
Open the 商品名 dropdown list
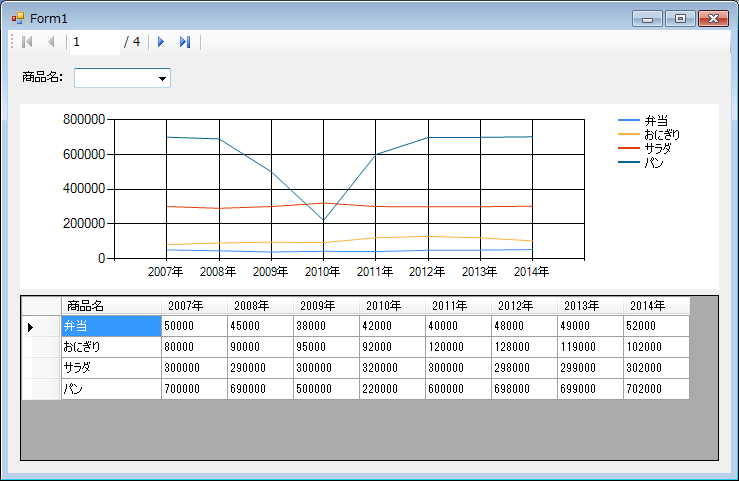click(x=162, y=78)
